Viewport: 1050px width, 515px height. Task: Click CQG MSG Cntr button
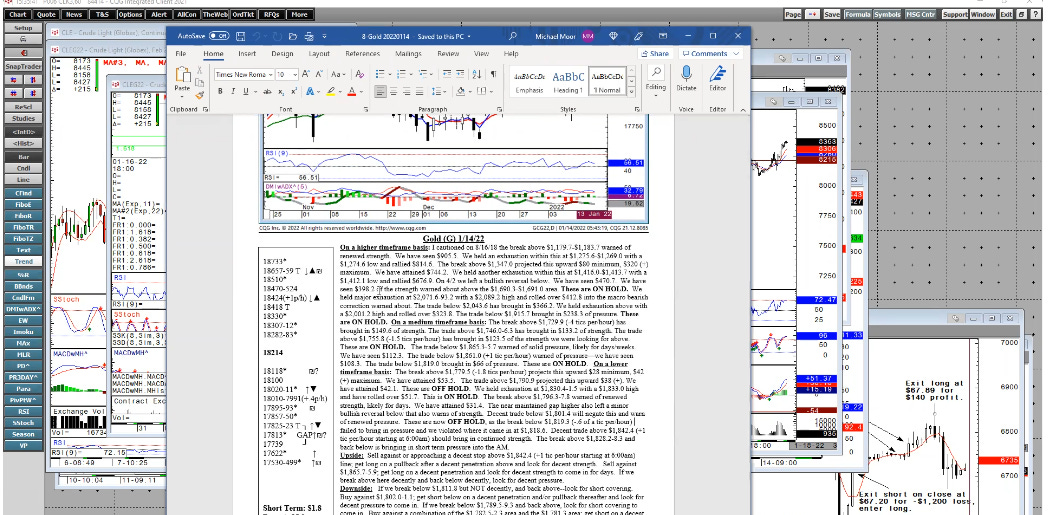coord(921,14)
